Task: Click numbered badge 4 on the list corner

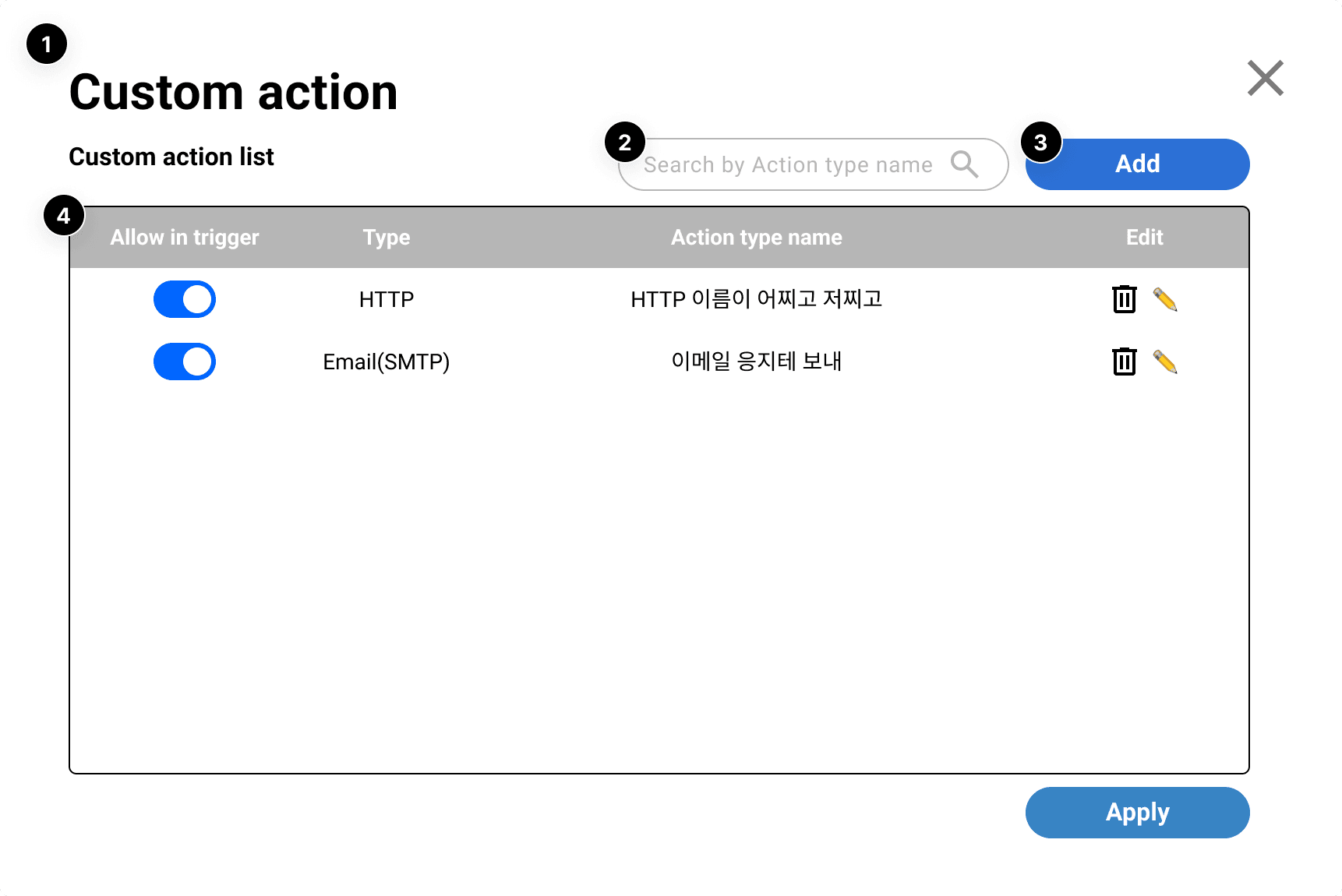Action: pos(65,216)
